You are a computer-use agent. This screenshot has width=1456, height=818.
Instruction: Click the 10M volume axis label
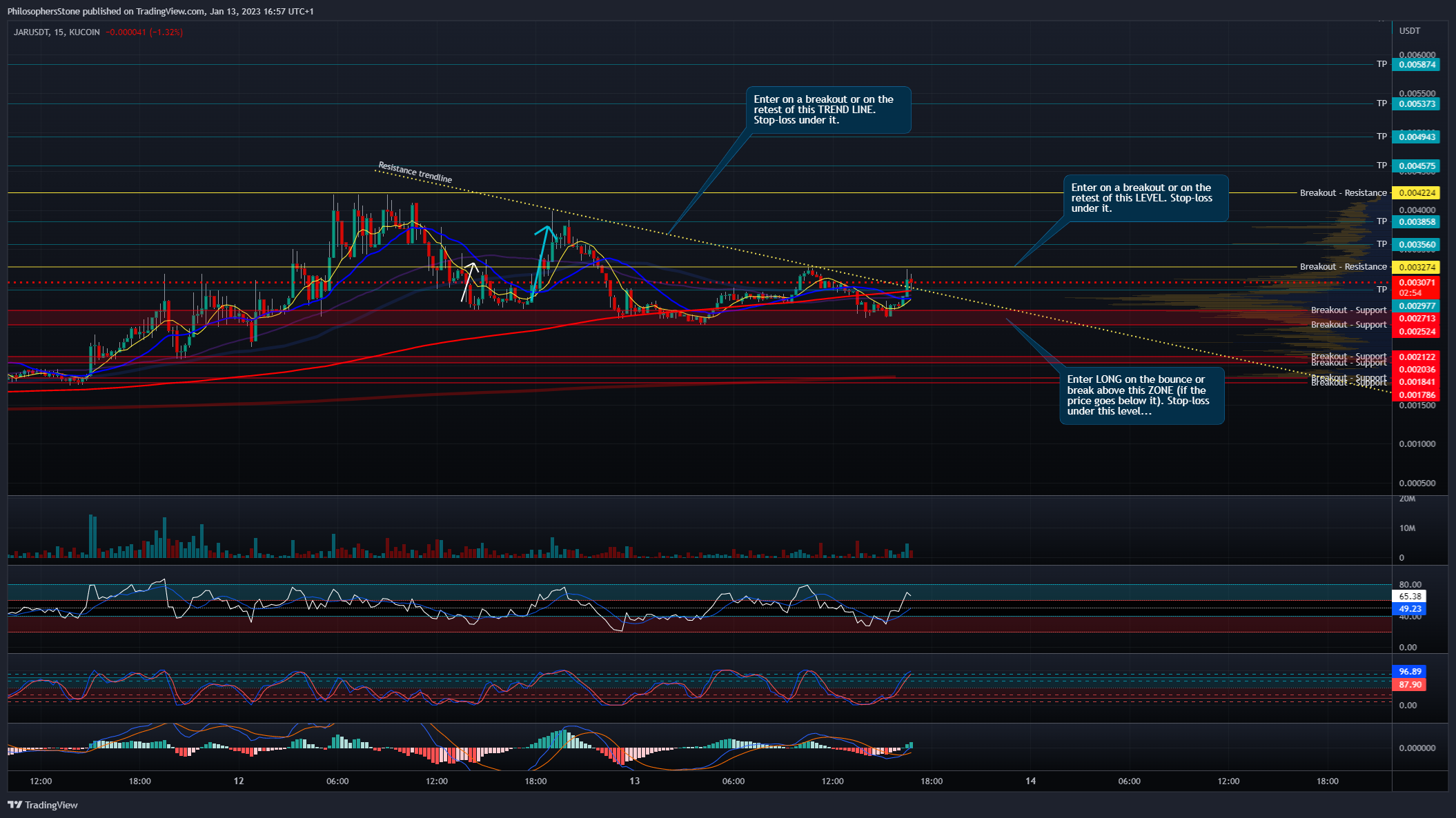click(1407, 528)
